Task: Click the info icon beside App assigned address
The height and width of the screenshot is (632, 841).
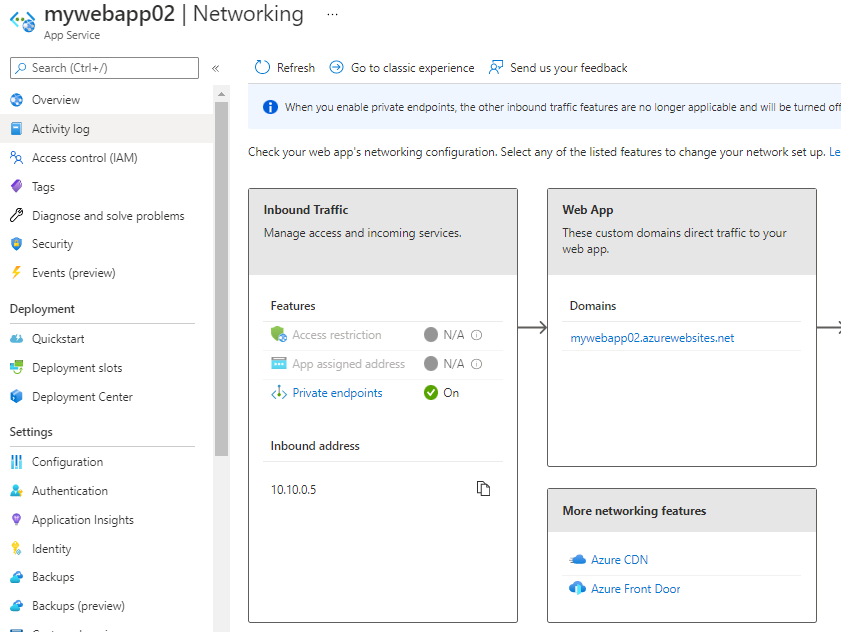Action: (477, 364)
